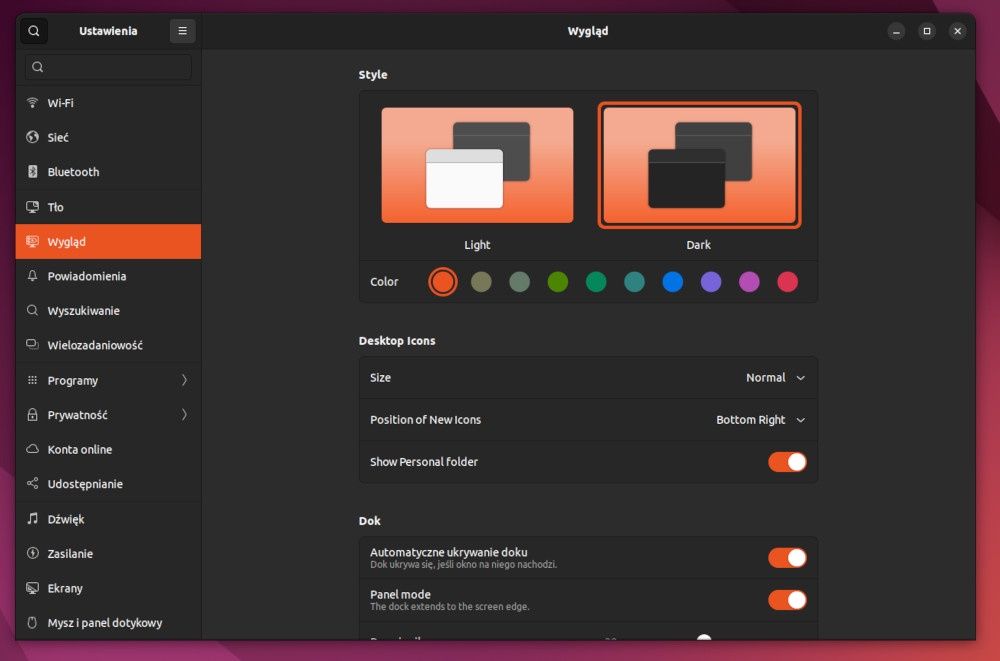The height and width of the screenshot is (661, 1000).
Task: Choose the olive green accent color
Action: pyautogui.click(x=557, y=281)
